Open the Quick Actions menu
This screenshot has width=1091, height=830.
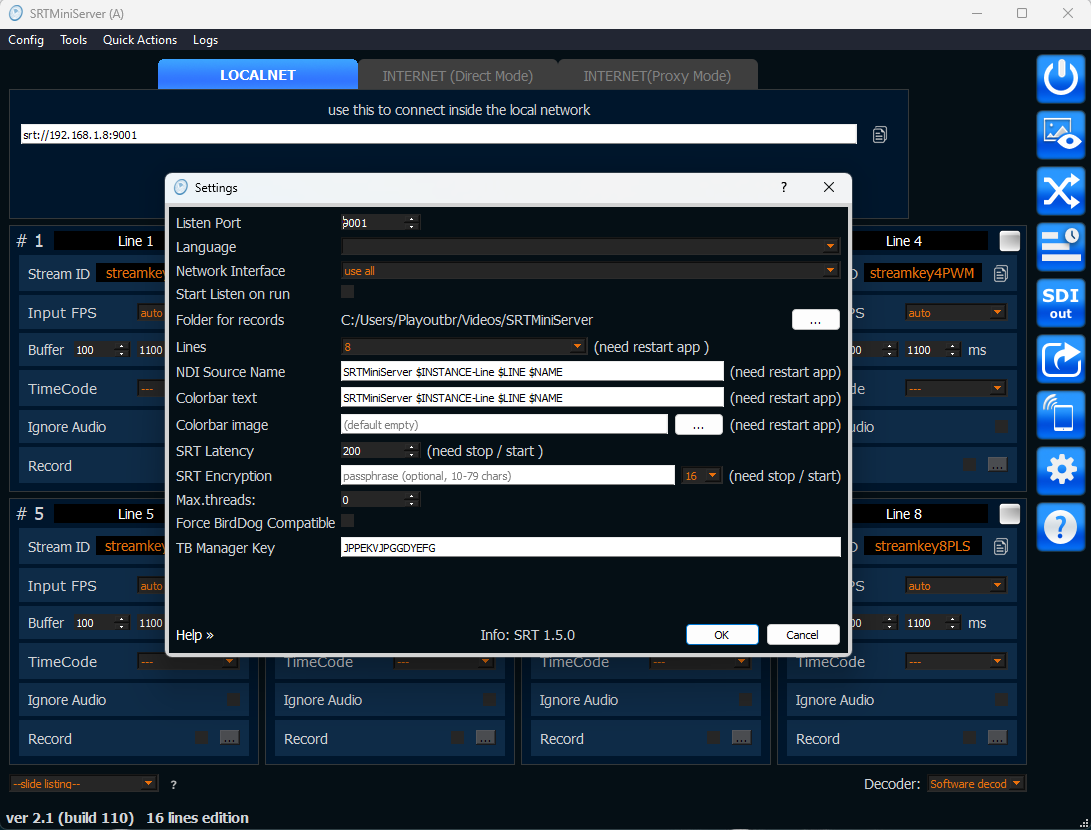140,40
